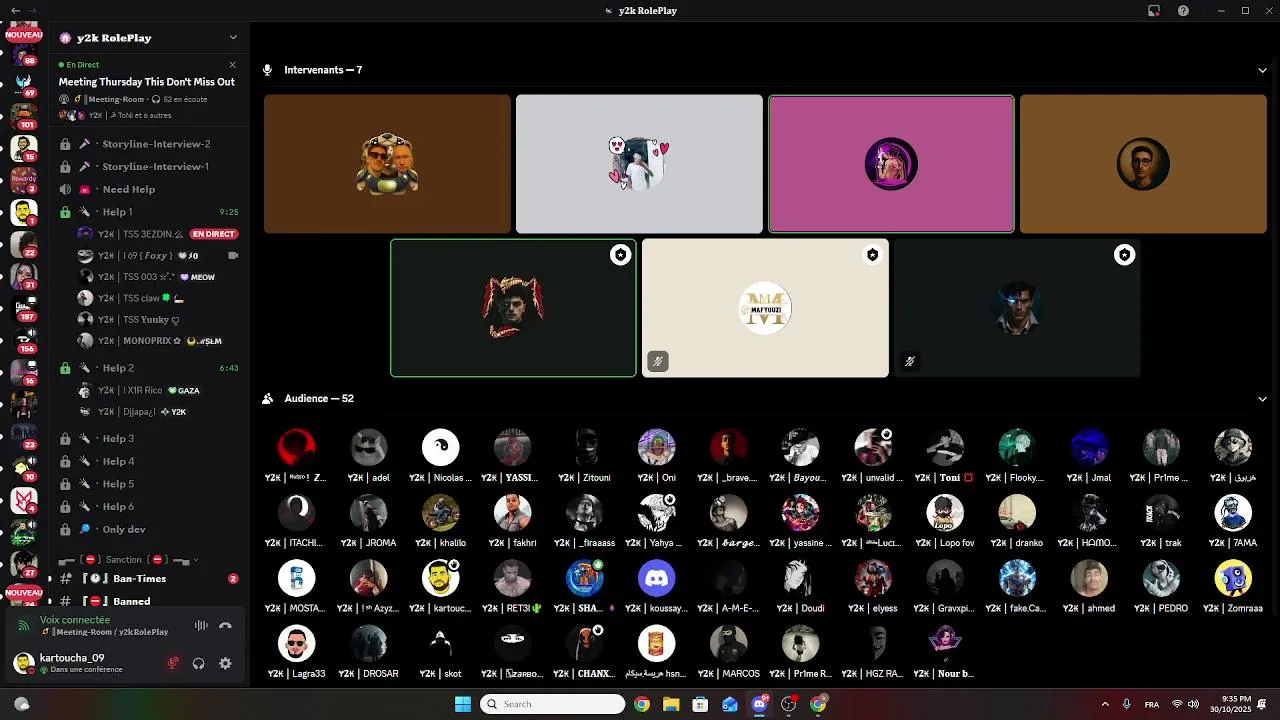Image resolution: width=1280 pixels, height=720 pixels.
Task: Open Discord from the taskbar
Action: [759, 704]
